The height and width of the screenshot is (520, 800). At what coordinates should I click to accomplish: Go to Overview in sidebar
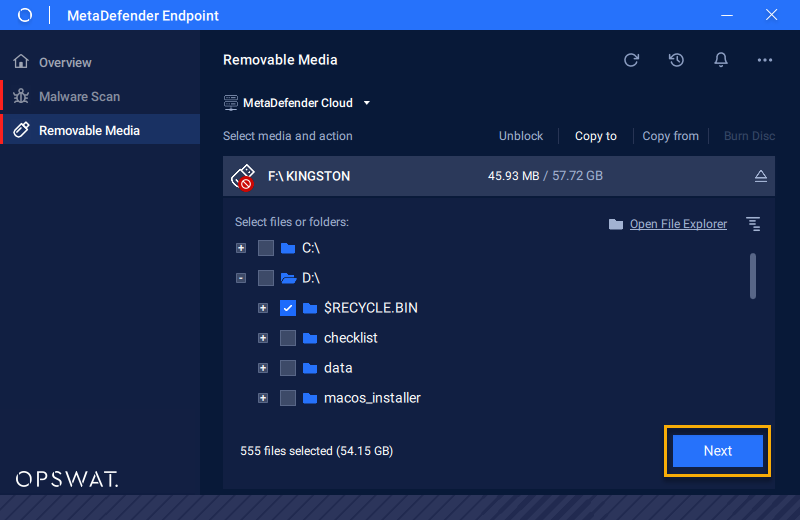(x=100, y=62)
